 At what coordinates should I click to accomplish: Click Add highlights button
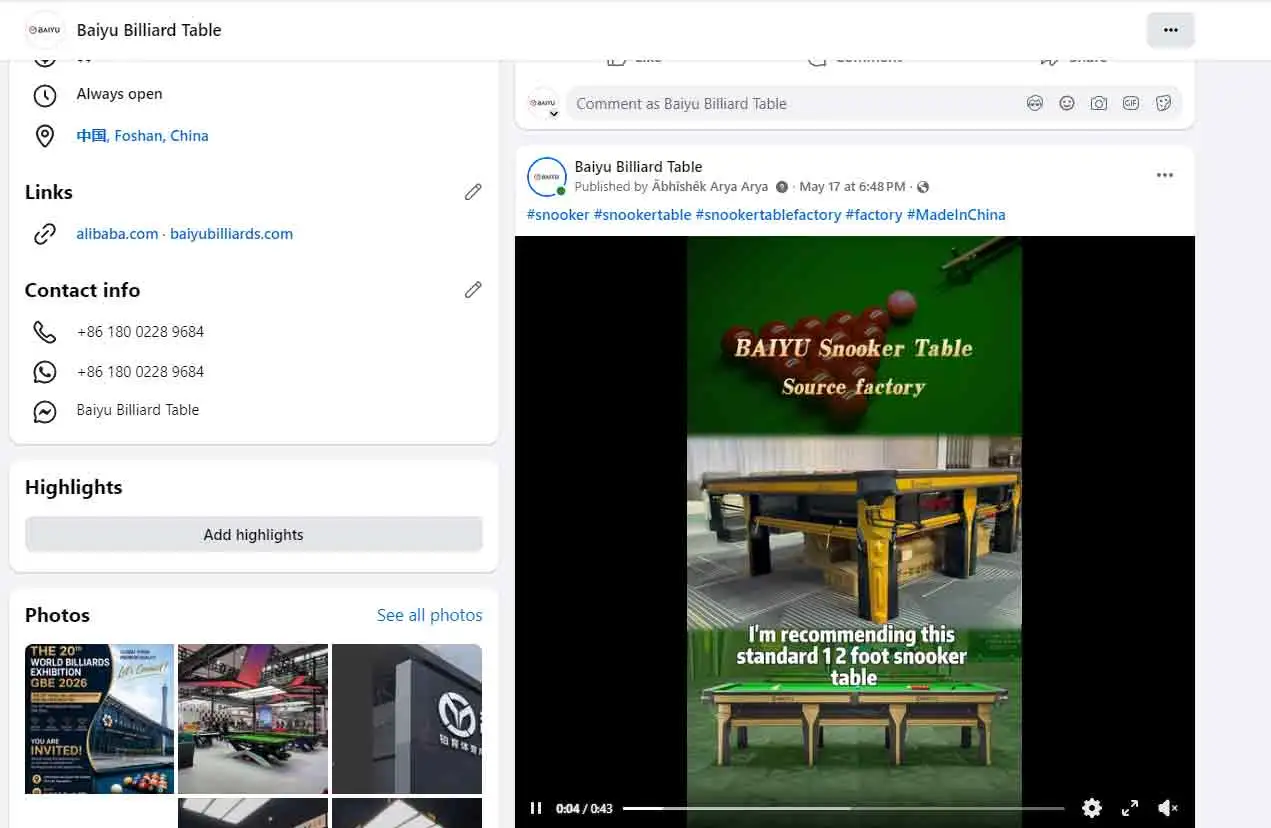tap(254, 535)
